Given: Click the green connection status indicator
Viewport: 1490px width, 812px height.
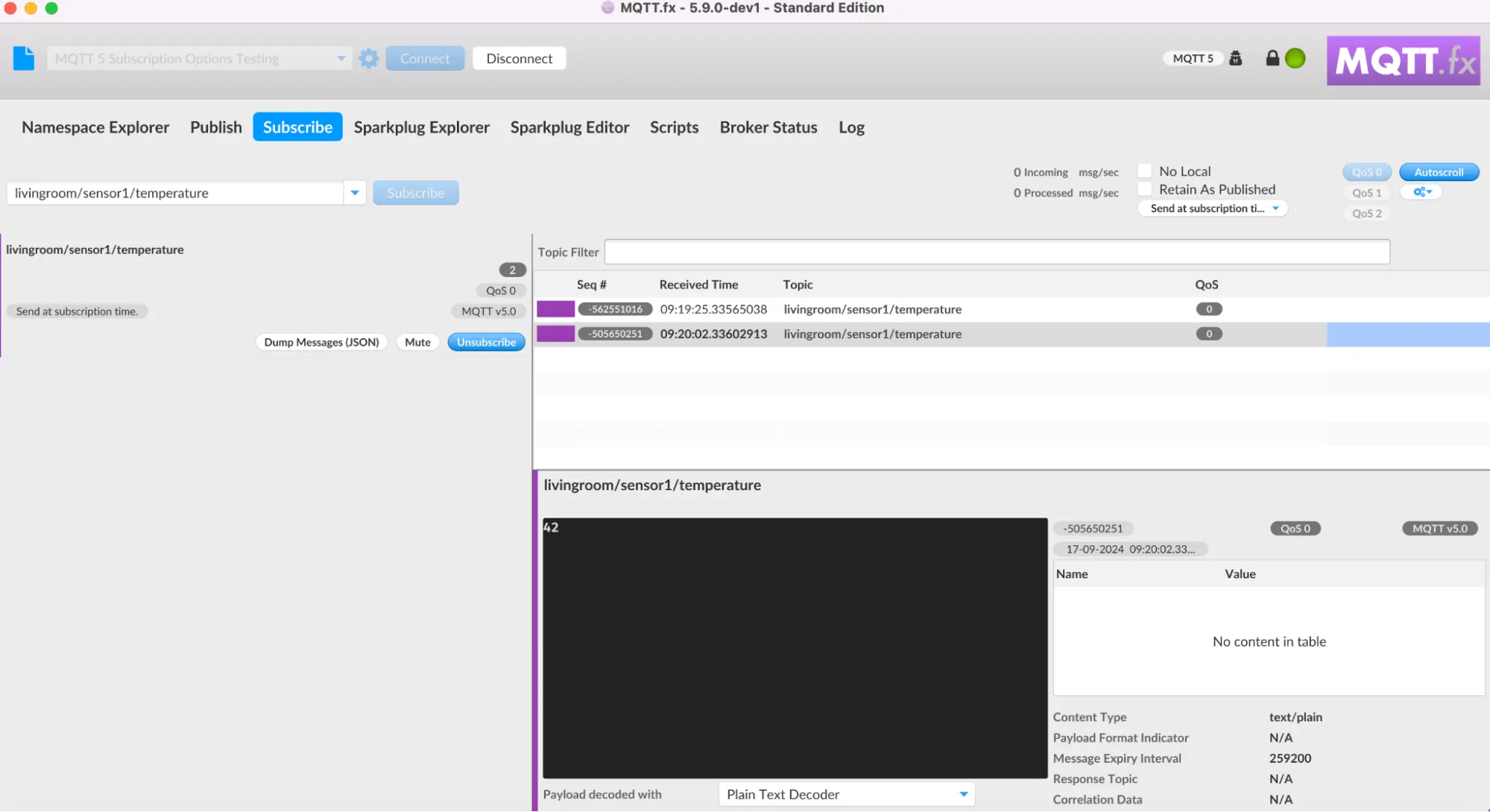Looking at the screenshot, I should coord(1295,58).
